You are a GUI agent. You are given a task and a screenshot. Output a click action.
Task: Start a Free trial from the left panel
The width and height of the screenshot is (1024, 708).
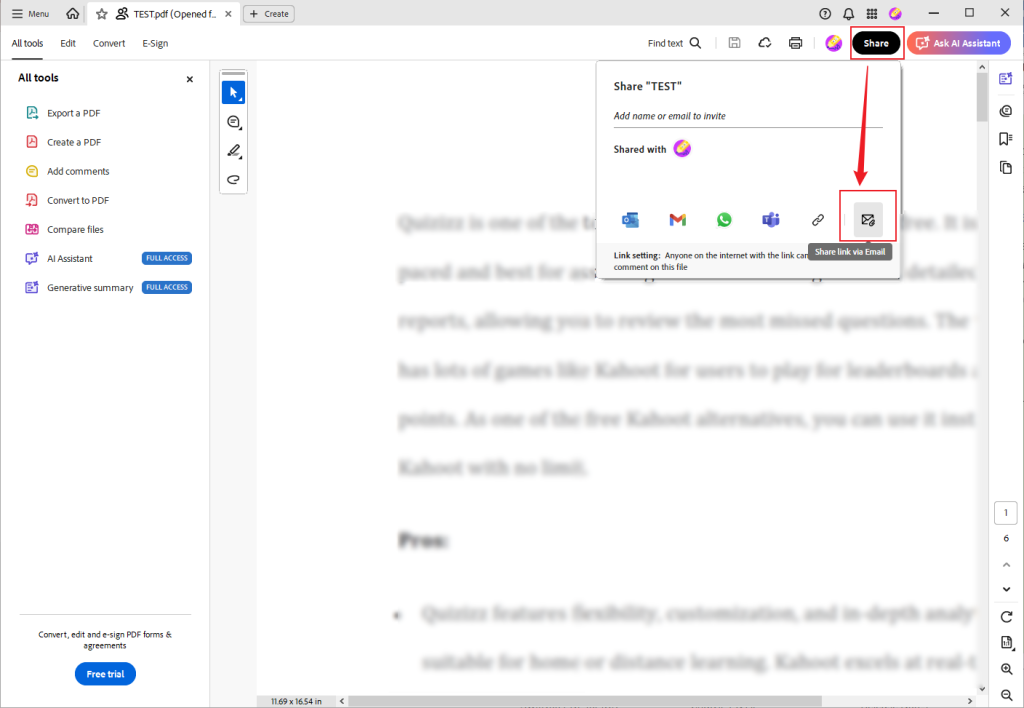pos(105,673)
